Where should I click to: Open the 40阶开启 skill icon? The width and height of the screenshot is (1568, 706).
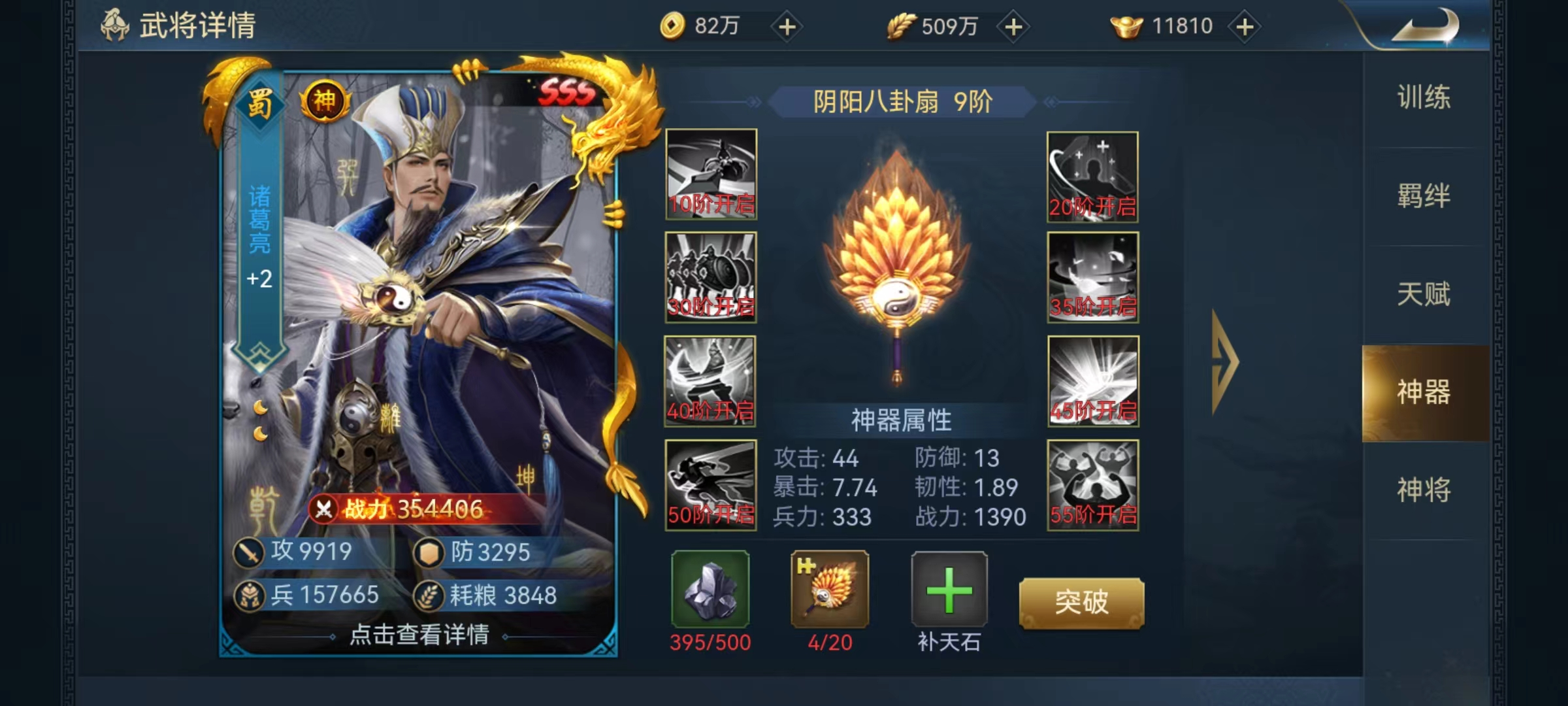710,381
